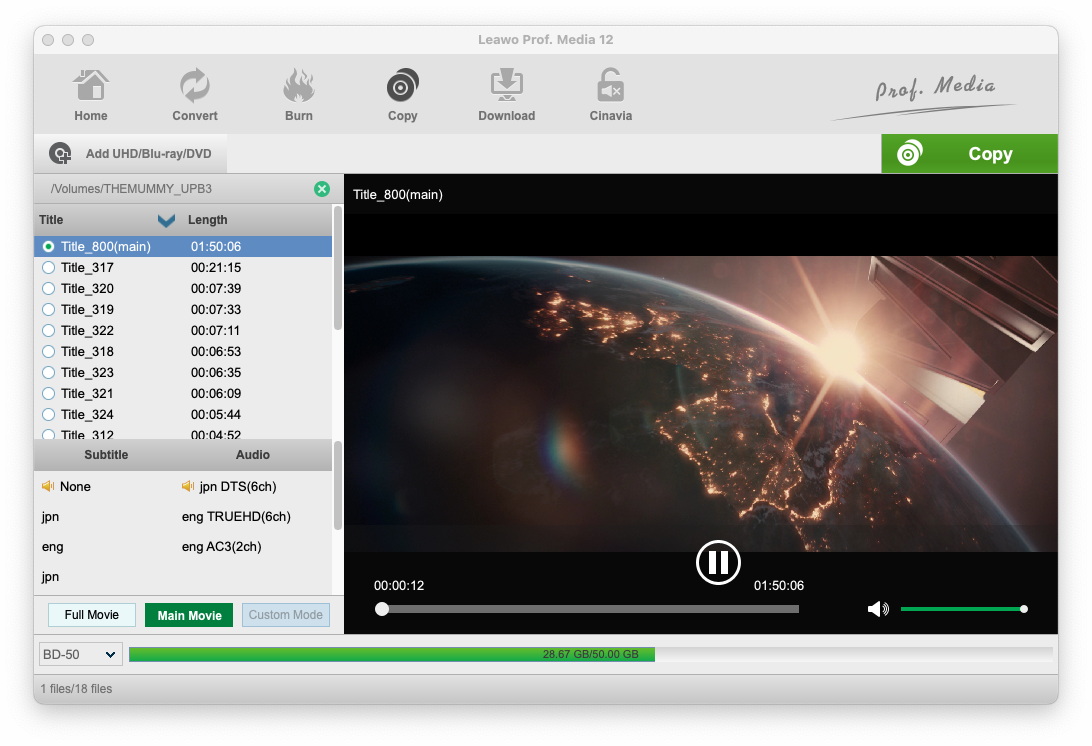Screen dimensions: 1092x746
Task: Select eng TRUEHD(6ch) audio track
Action: pyautogui.click(x=236, y=516)
